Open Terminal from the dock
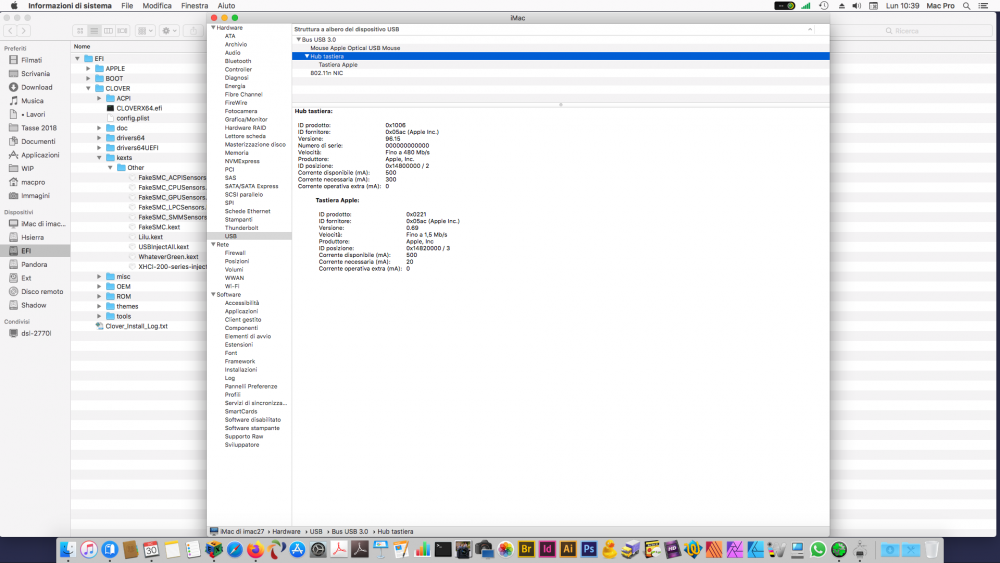The image size is (1000, 563). point(443,550)
